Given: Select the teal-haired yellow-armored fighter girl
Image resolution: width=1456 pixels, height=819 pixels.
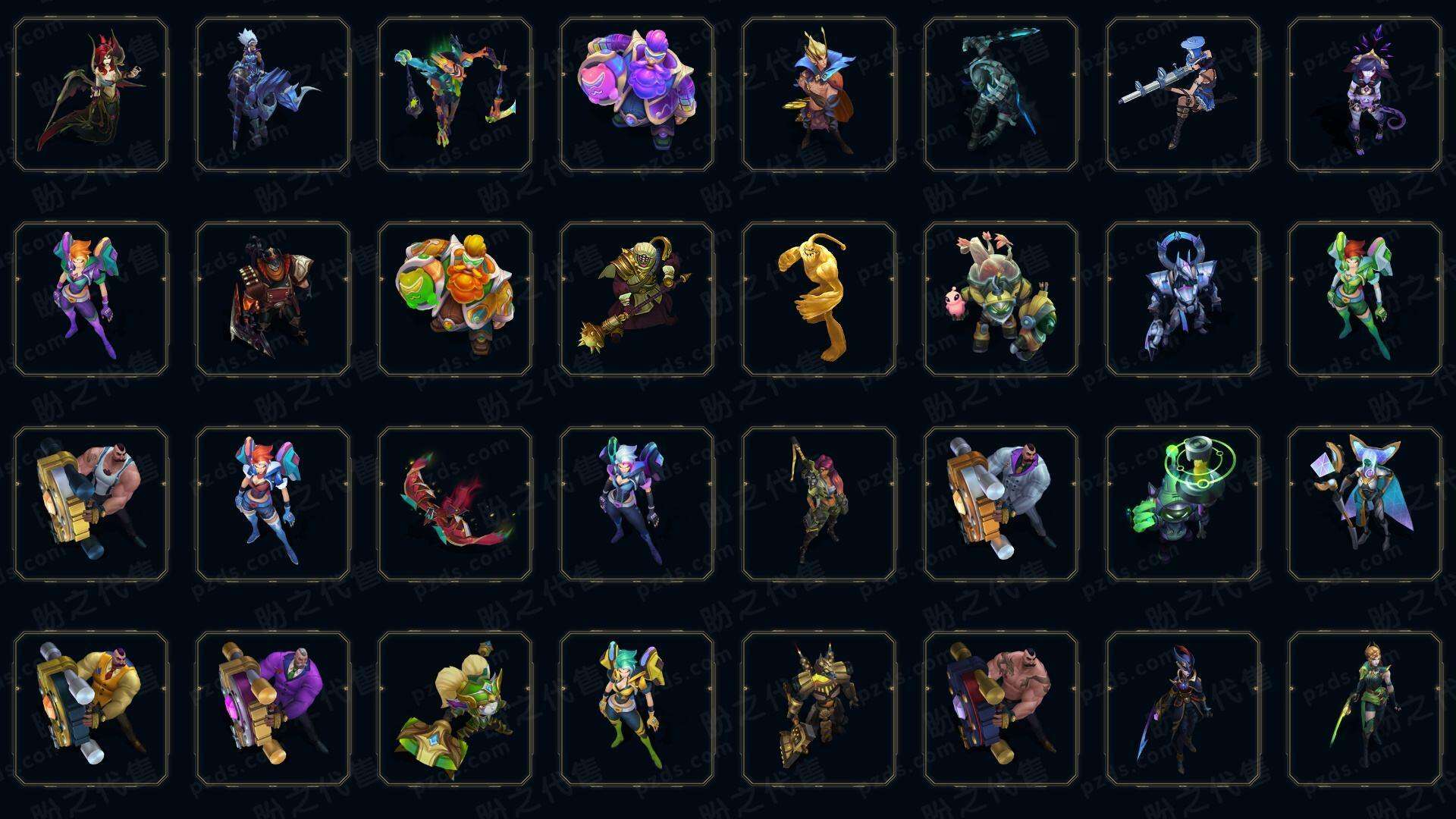Looking at the screenshot, I should pos(637,708).
